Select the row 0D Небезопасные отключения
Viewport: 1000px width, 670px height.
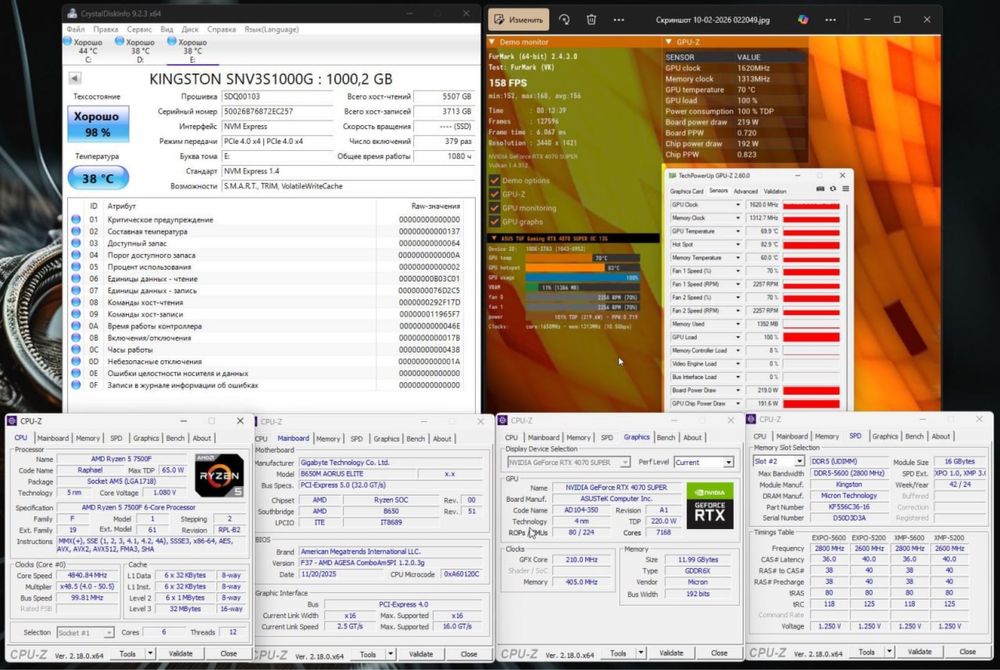pyautogui.click(x=267, y=361)
